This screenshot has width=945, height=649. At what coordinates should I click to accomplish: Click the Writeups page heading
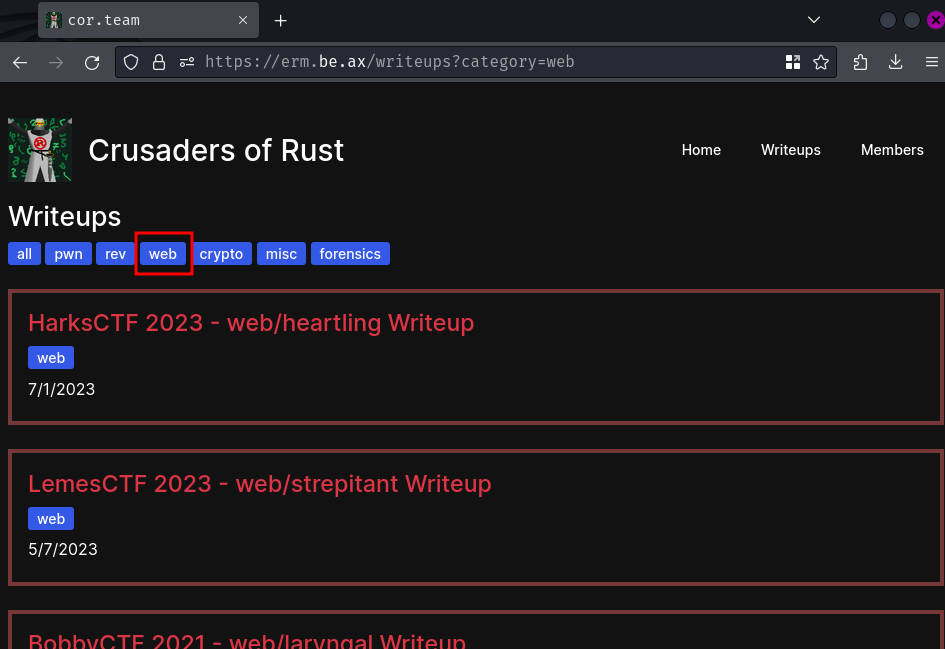tap(64, 216)
